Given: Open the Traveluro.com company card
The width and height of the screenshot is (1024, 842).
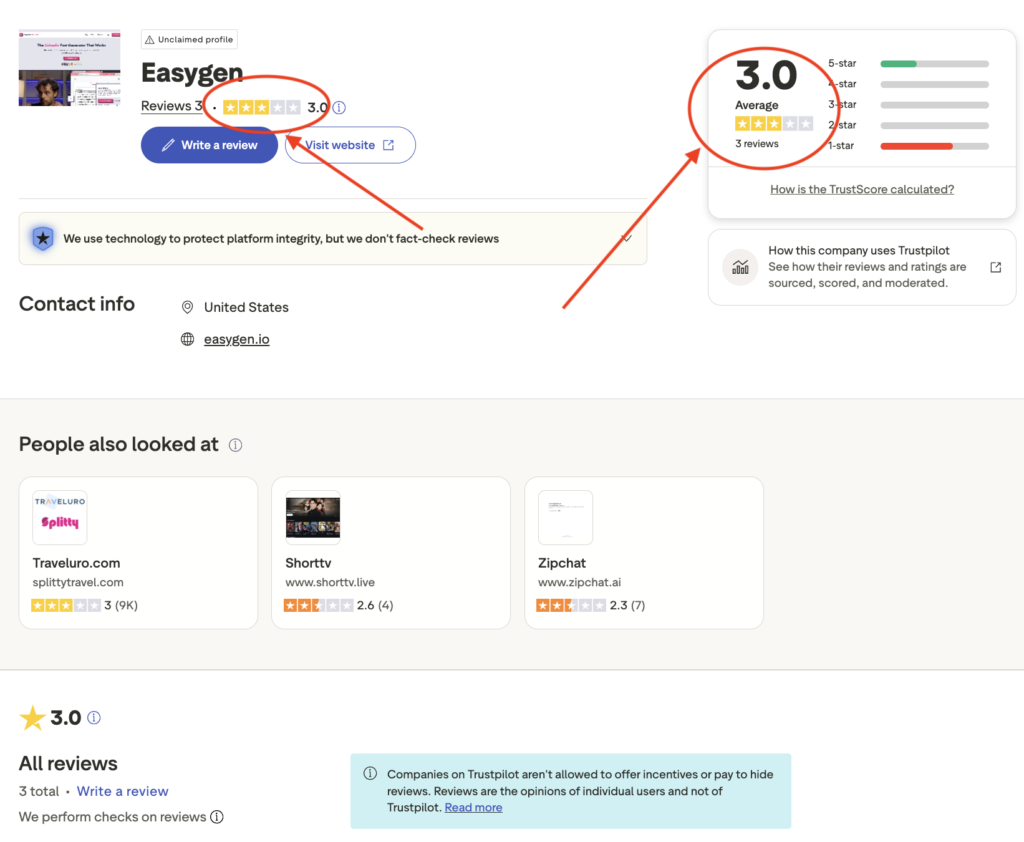Looking at the screenshot, I should [x=138, y=553].
